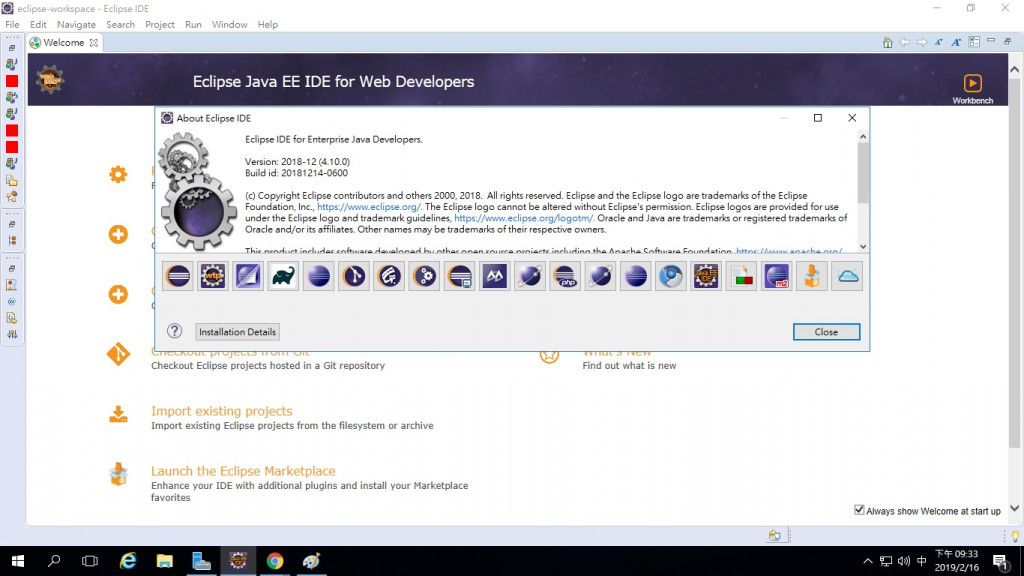
Task: Select the Welcome tab
Action: tap(63, 42)
